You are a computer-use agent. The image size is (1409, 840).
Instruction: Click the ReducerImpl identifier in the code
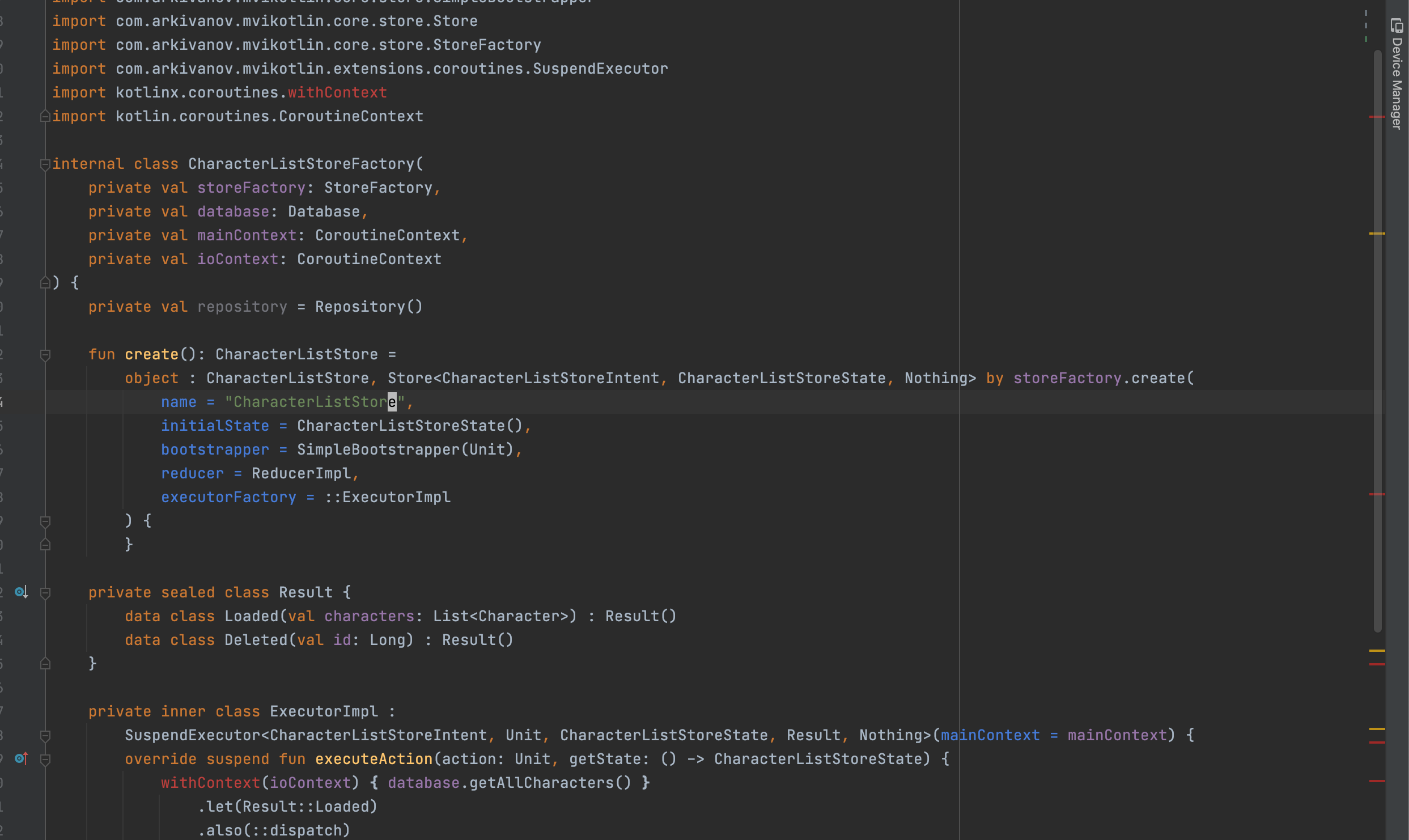point(301,473)
